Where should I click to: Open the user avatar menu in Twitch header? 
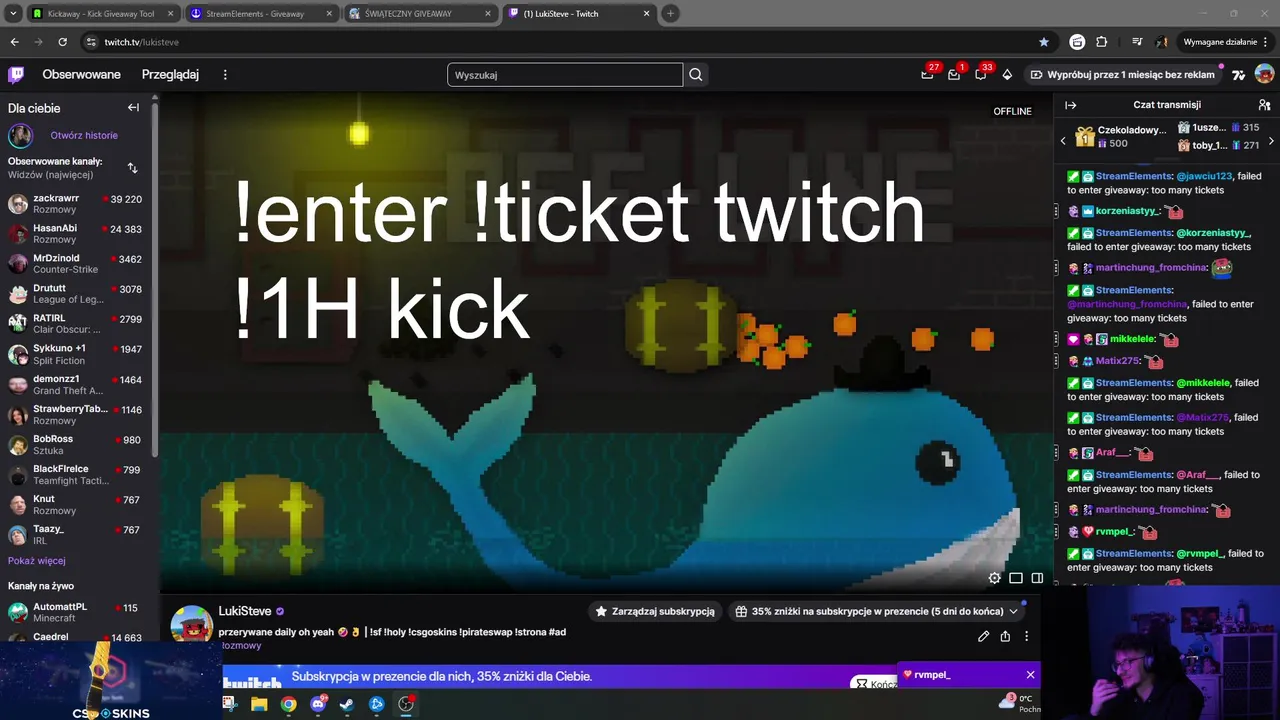click(1264, 74)
